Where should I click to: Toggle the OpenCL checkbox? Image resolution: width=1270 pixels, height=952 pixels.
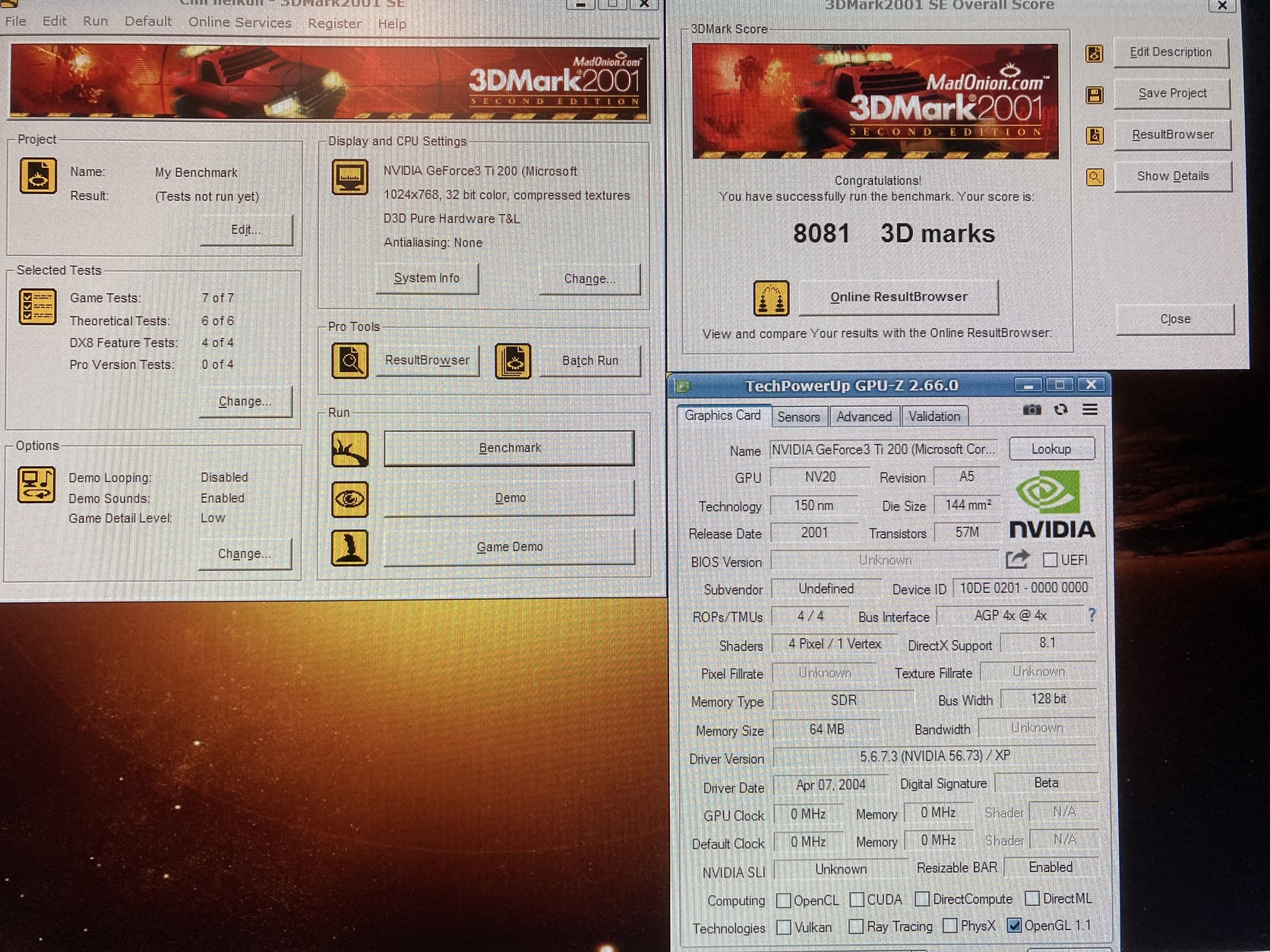point(784,900)
